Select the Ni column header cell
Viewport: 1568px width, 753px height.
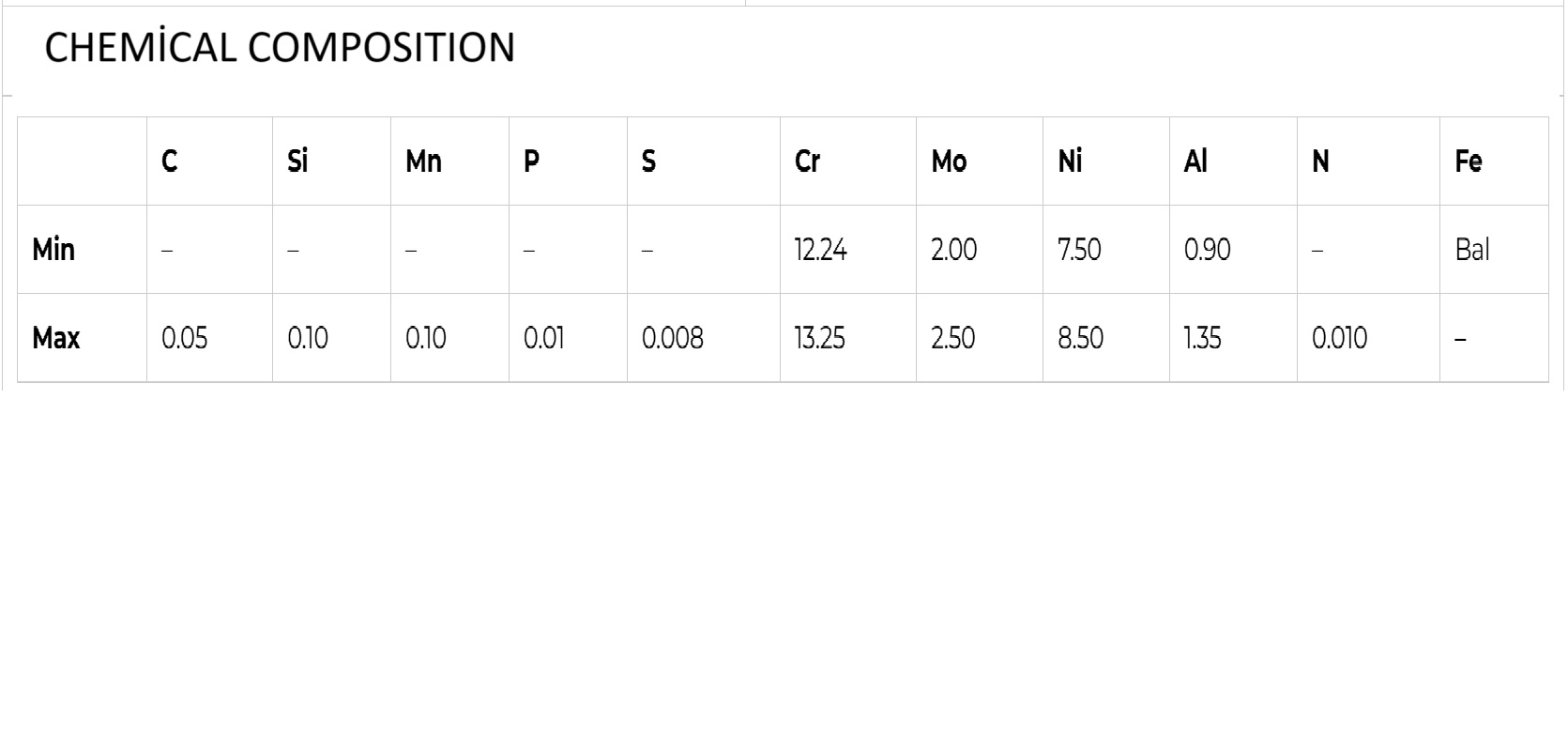(x=1070, y=161)
